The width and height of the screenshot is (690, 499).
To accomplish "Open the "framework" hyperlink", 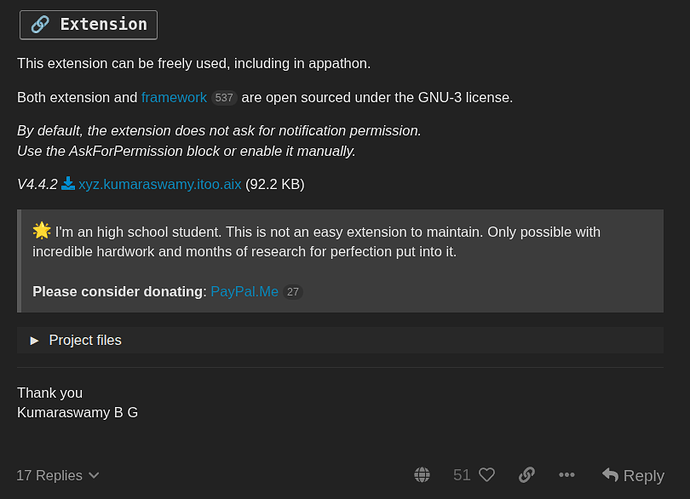I will coord(174,97).
